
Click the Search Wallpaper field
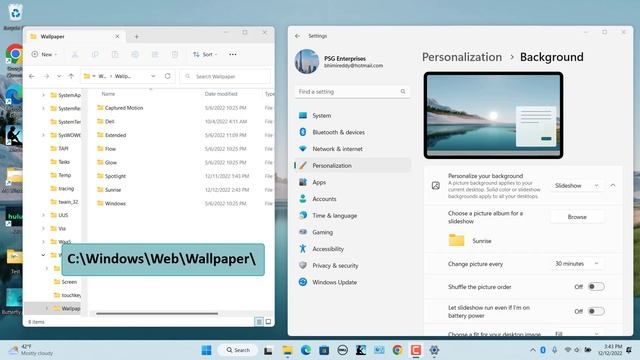coord(225,76)
